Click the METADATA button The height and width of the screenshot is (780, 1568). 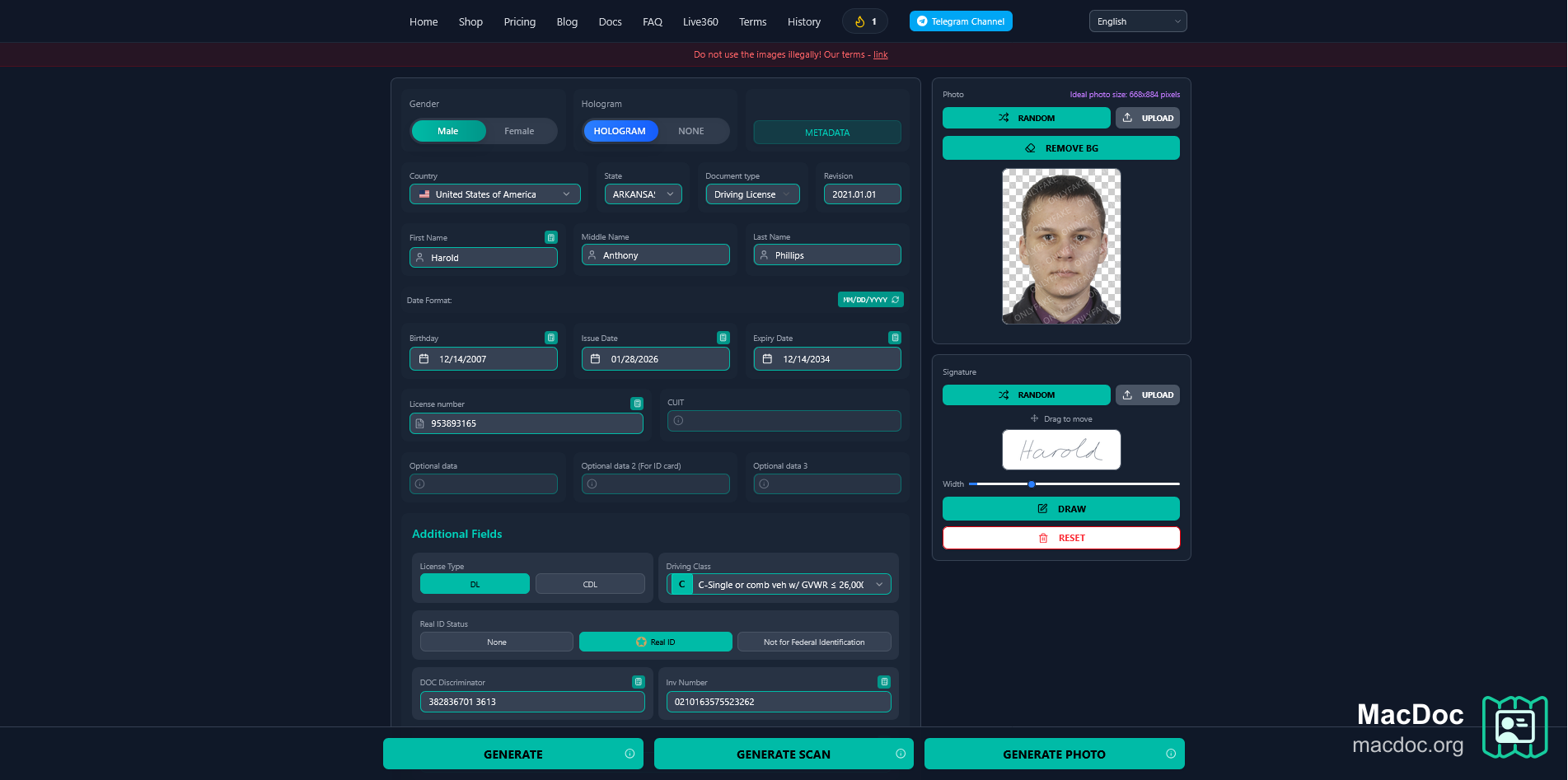click(827, 133)
